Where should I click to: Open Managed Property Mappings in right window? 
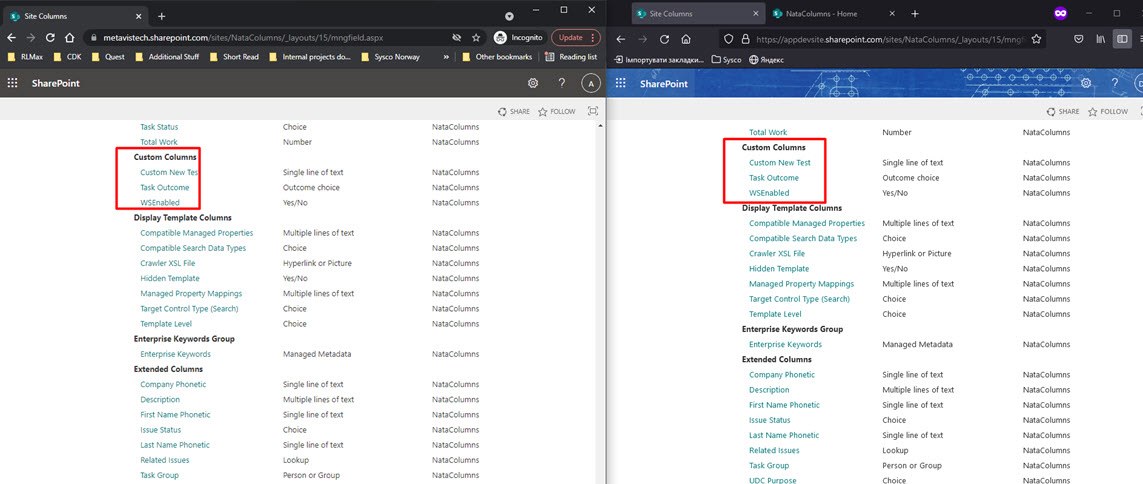coord(801,284)
